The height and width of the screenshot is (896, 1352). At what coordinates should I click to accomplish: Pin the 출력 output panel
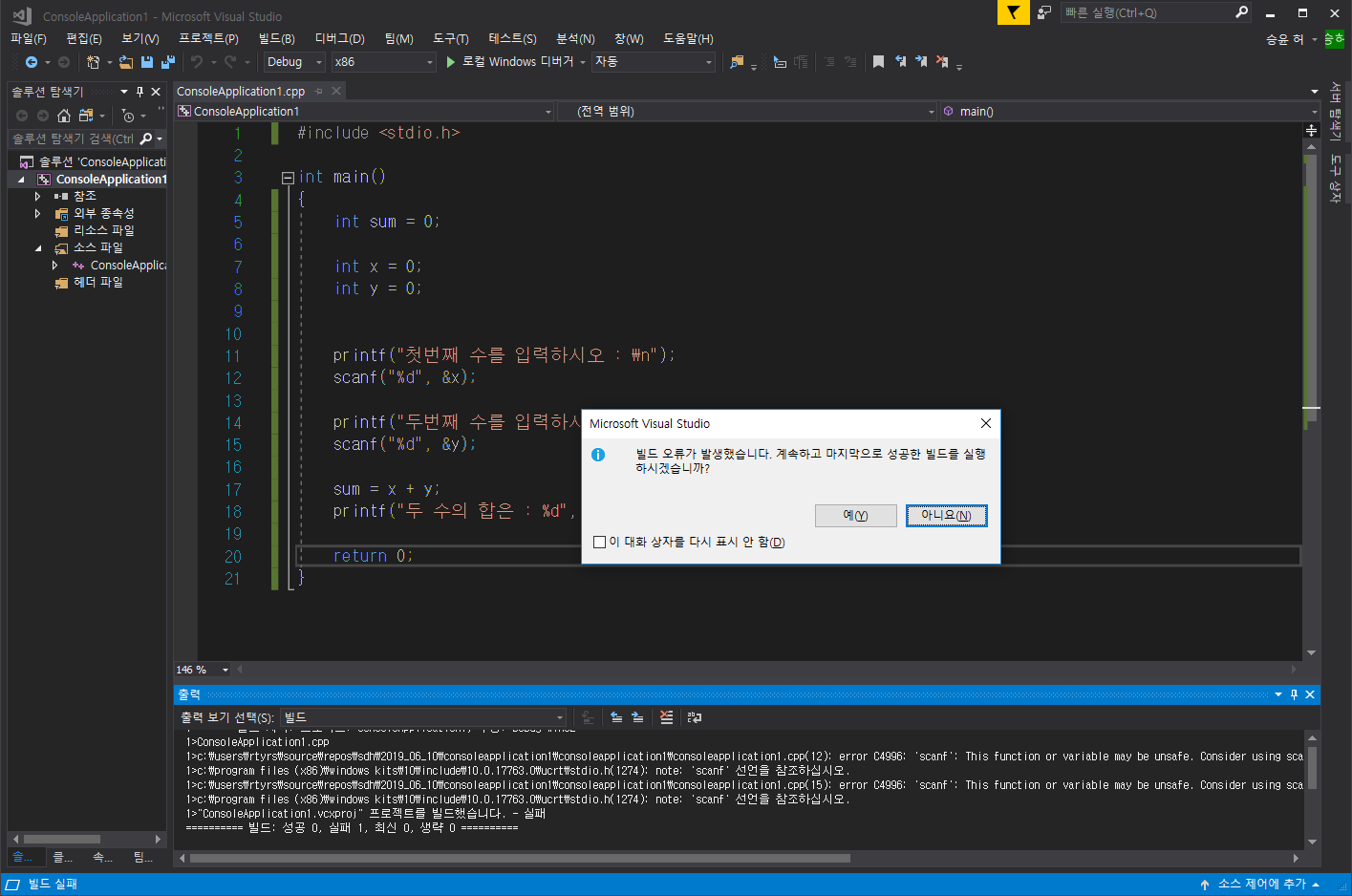[x=1294, y=694]
